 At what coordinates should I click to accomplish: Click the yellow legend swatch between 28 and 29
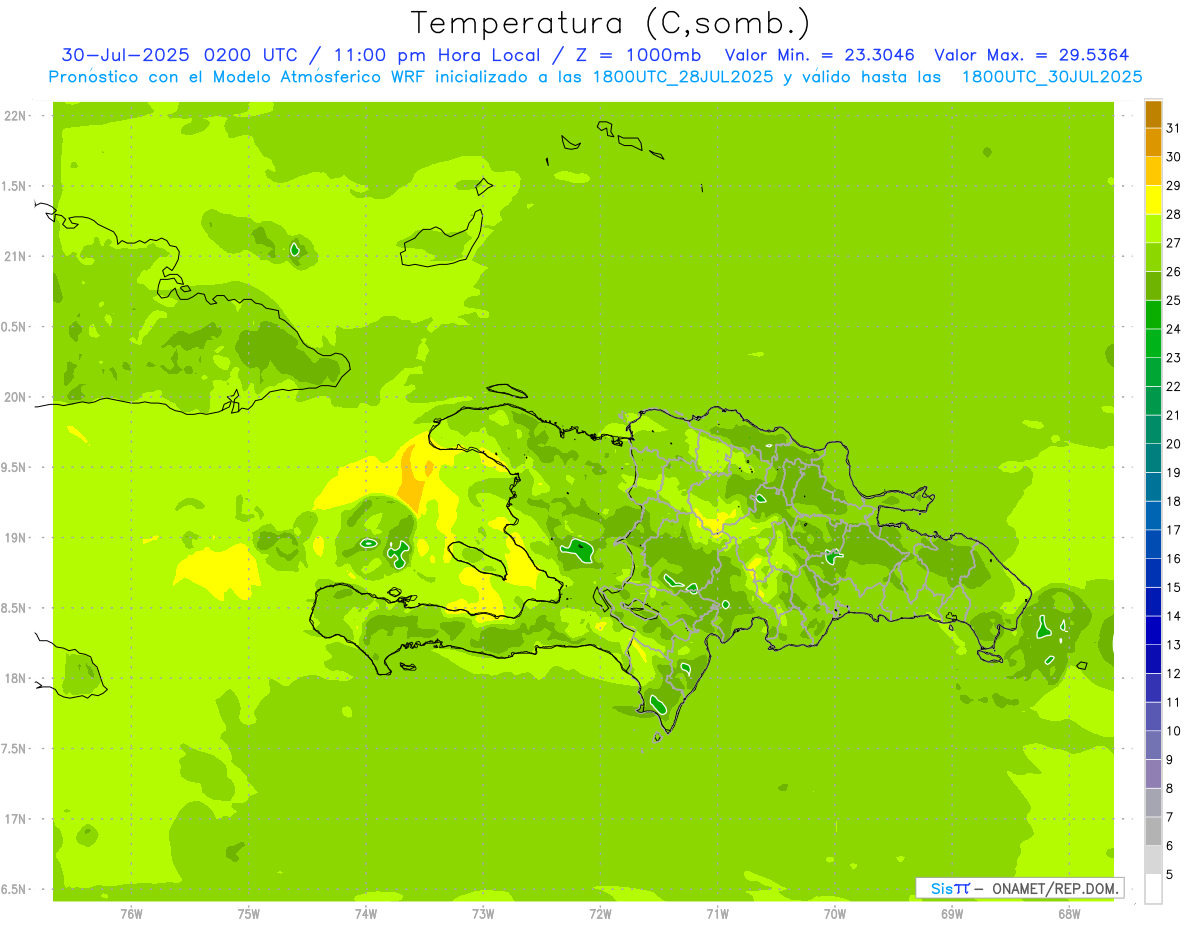click(1153, 200)
